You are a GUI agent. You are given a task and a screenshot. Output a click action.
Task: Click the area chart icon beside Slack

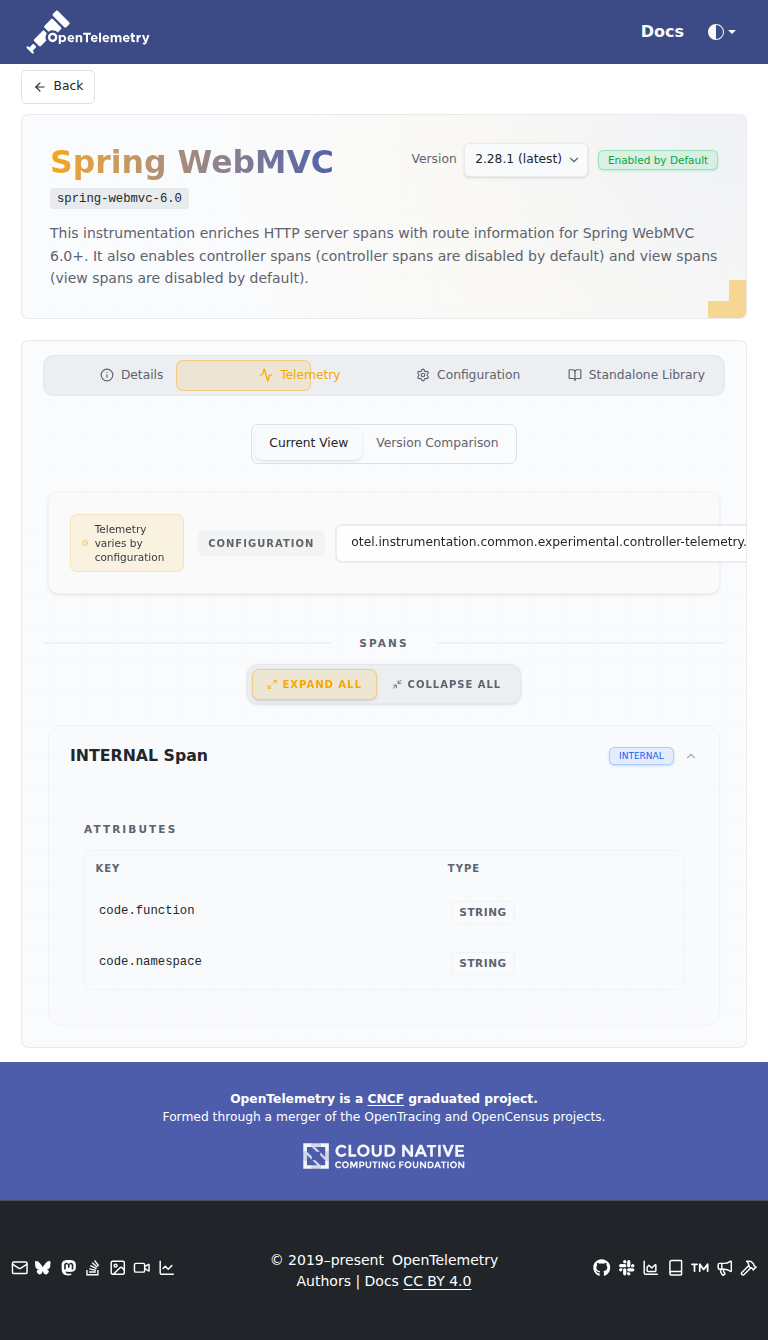tap(651, 1268)
